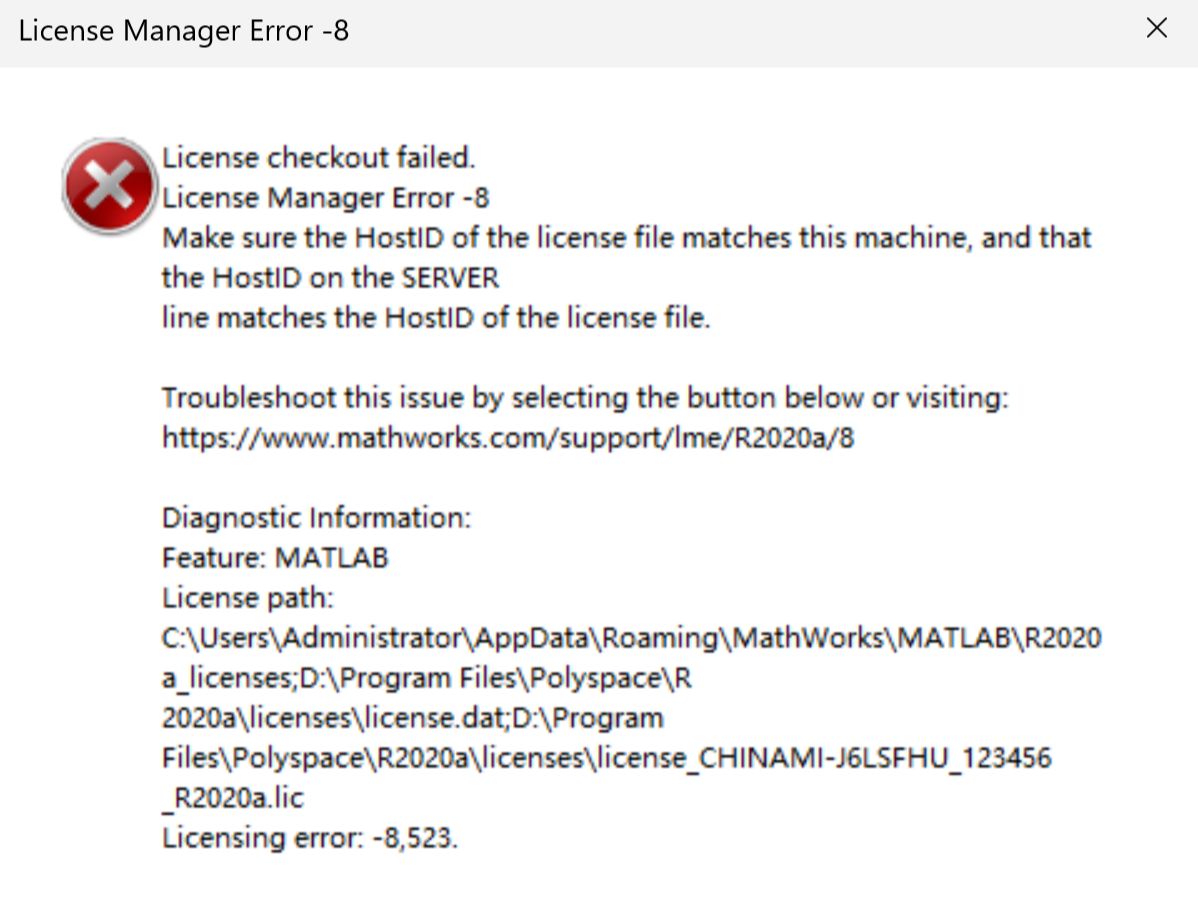This screenshot has height=898, width=1198.
Task: Click the SERVER line reference text
Action: [330, 277]
